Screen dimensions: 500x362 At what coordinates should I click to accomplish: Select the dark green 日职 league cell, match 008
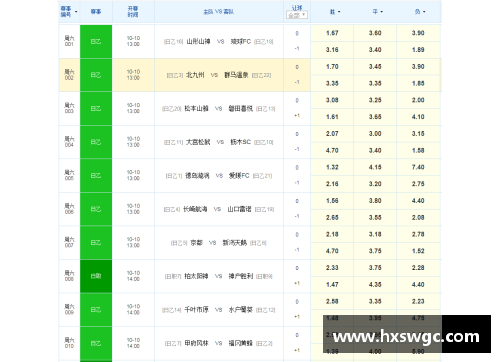coord(96,276)
